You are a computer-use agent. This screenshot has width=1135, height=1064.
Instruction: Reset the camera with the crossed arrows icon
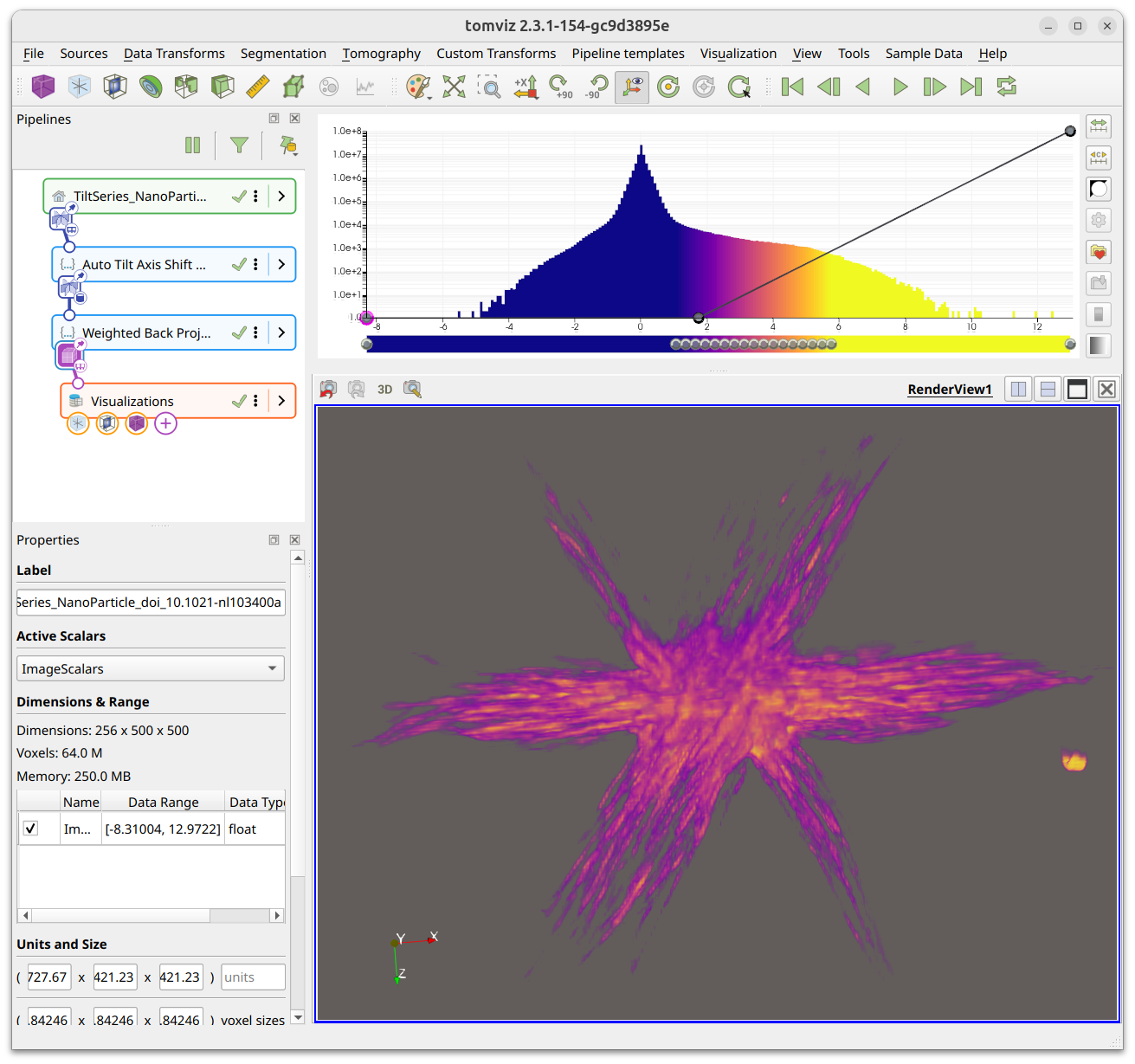pos(455,87)
